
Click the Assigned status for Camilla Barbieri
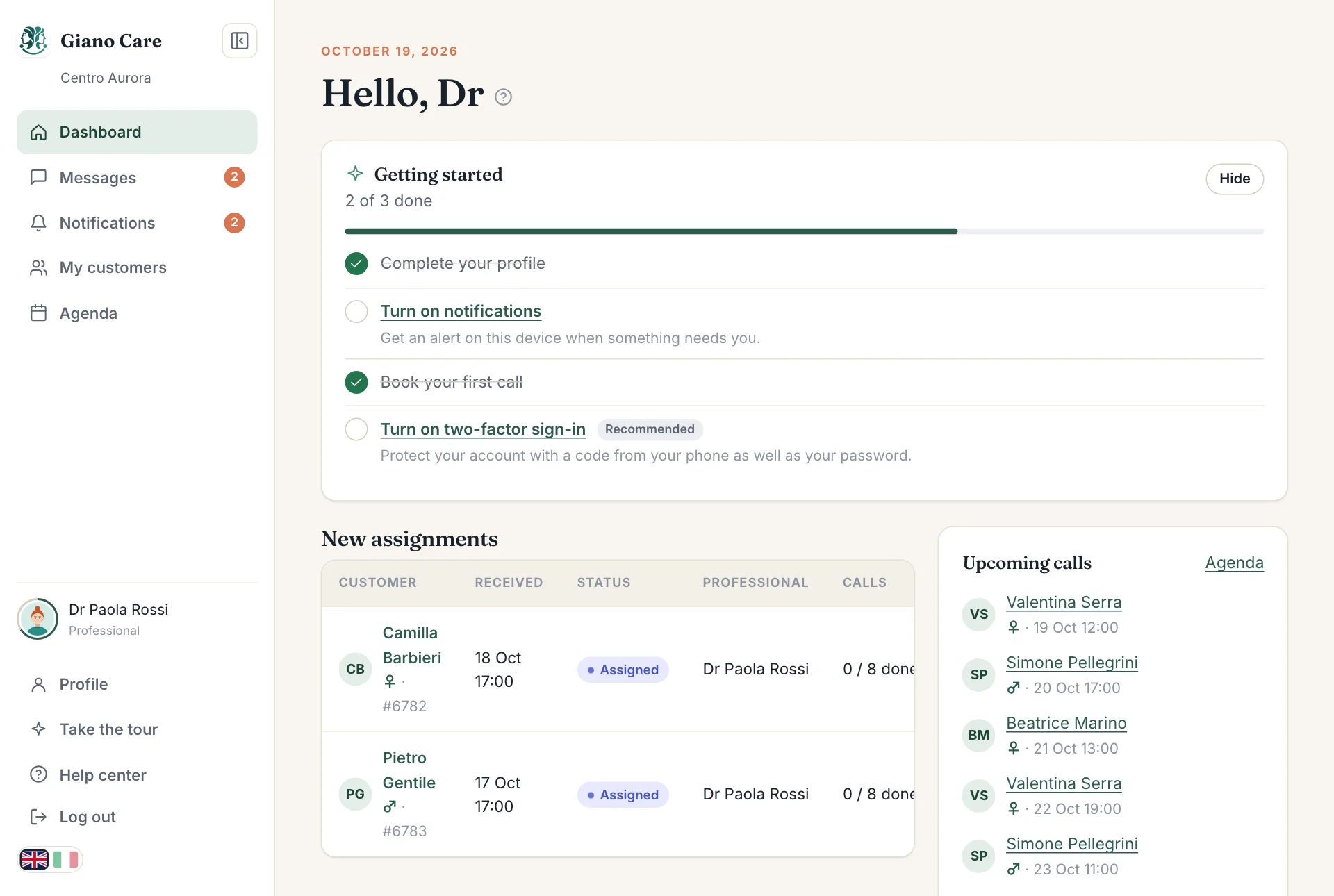point(623,670)
